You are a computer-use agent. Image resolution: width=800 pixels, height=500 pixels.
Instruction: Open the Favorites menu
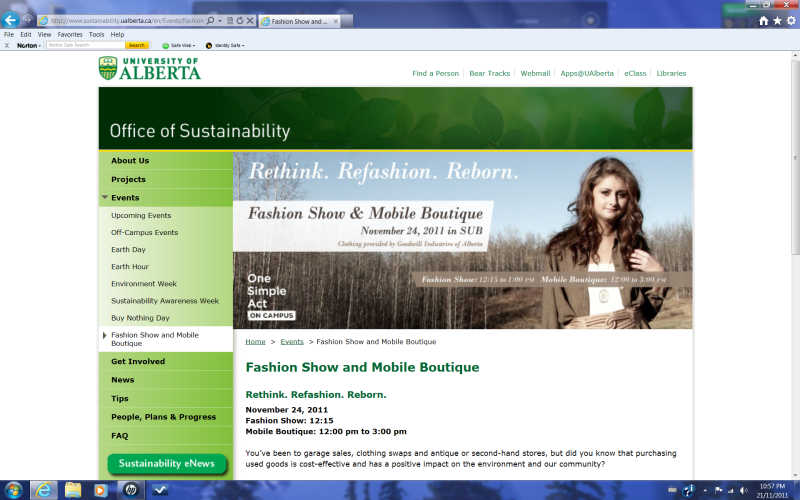tap(70, 35)
